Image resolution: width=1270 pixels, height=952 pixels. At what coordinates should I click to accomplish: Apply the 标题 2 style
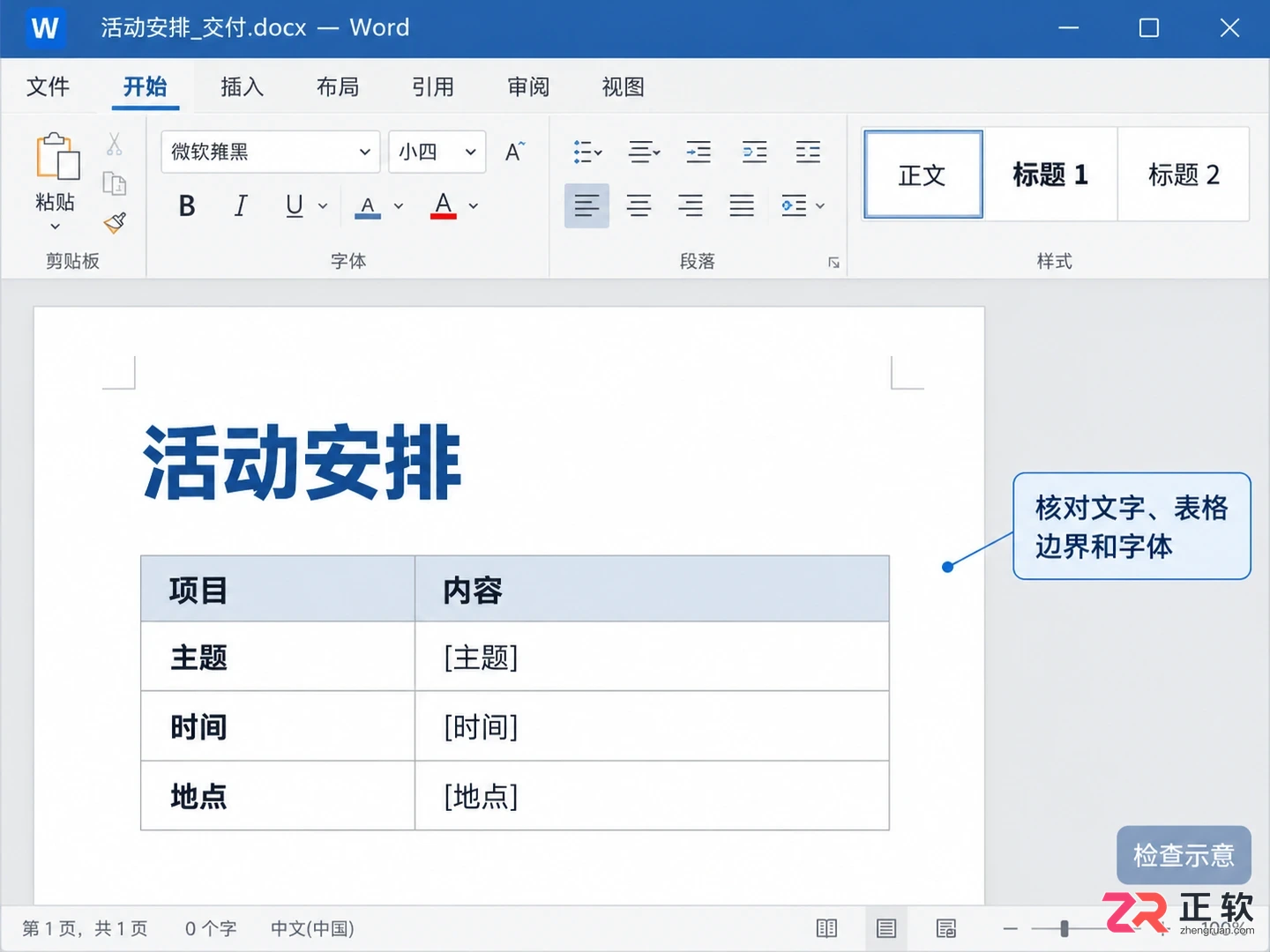(x=1184, y=175)
